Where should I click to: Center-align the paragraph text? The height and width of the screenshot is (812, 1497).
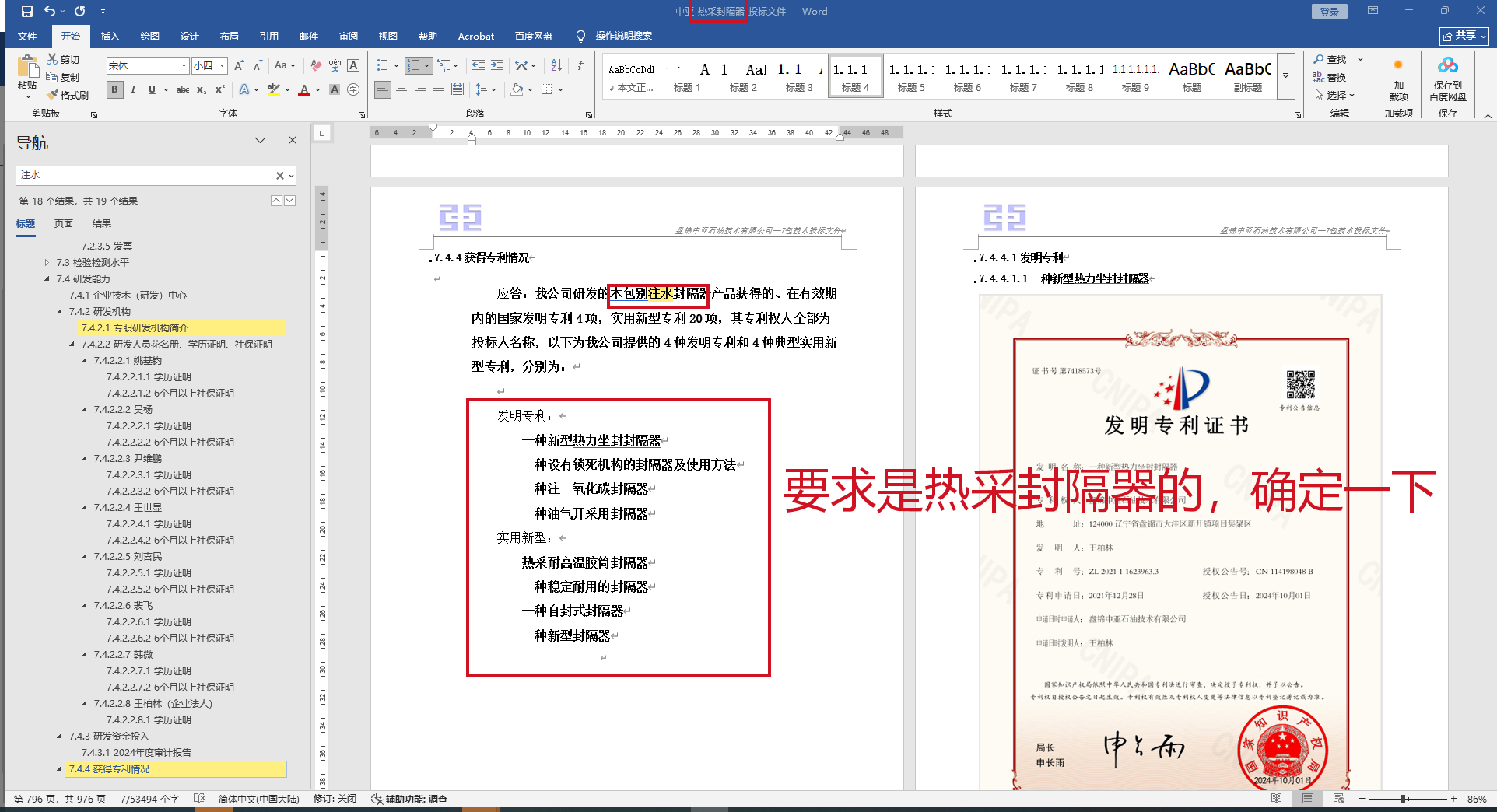point(401,89)
